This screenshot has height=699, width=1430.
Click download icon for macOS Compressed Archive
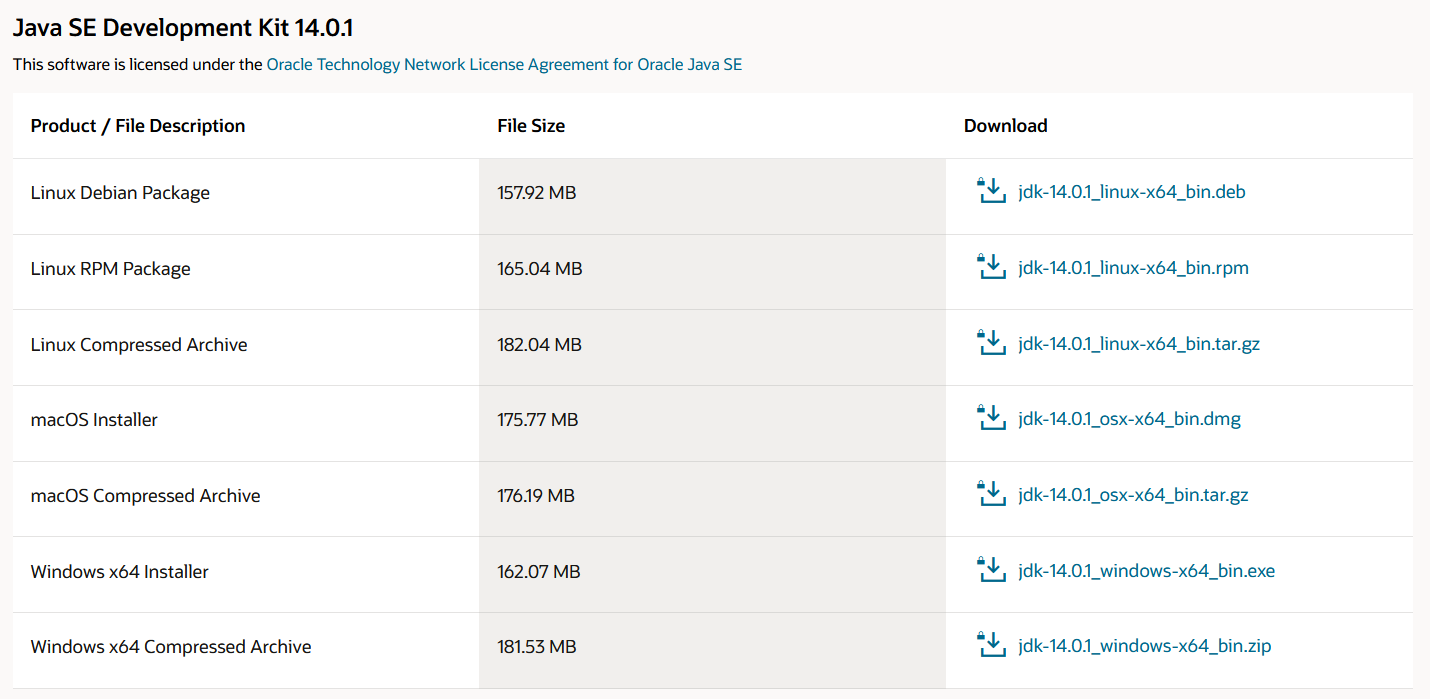pyautogui.click(x=990, y=493)
